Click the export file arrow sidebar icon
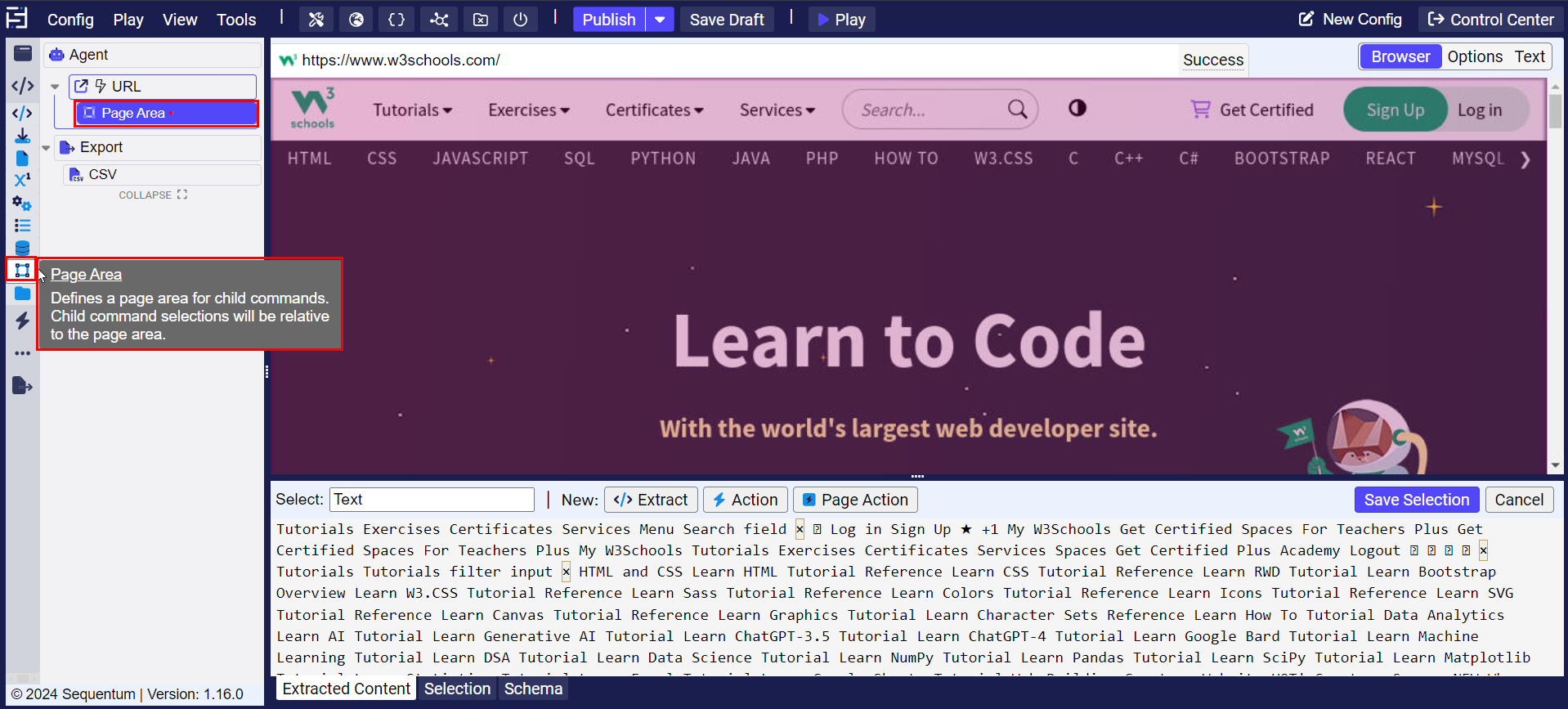Screen dimensions: 1568x709 [23, 386]
